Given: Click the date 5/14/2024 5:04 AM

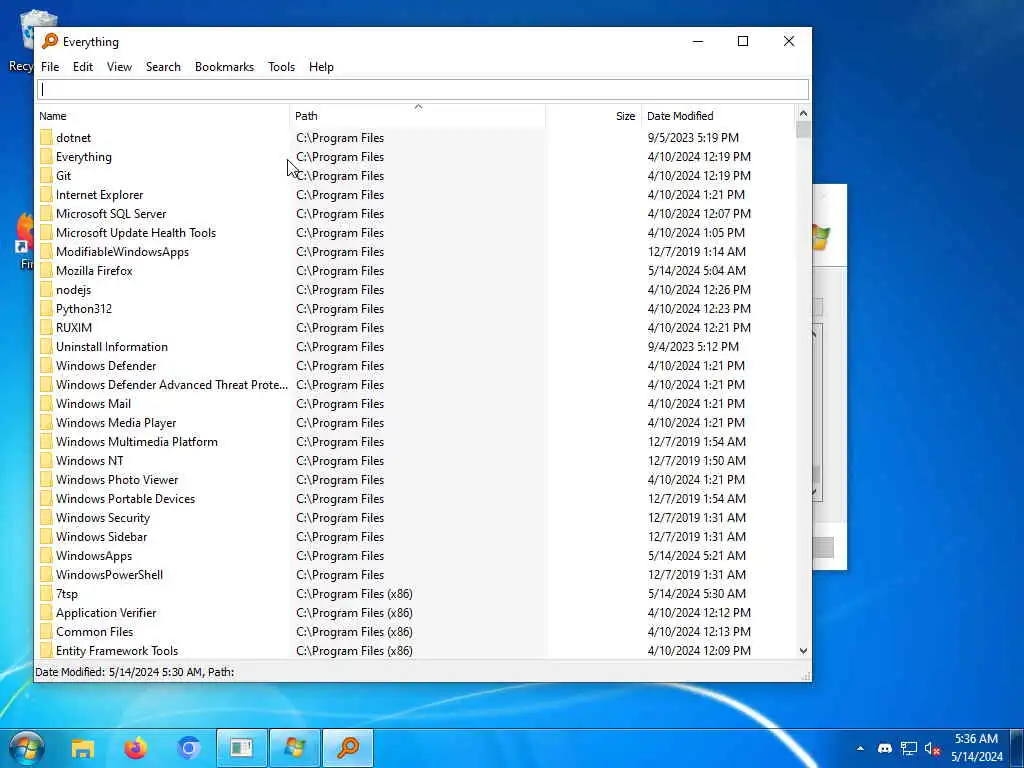Looking at the screenshot, I should pyautogui.click(x=696, y=270).
